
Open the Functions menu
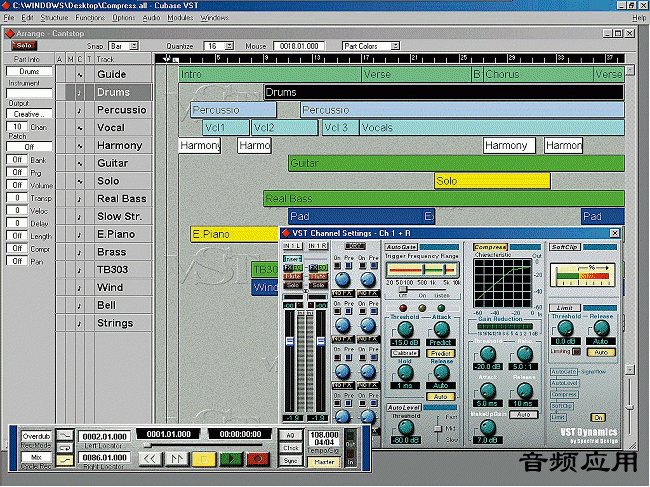tap(90, 18)
